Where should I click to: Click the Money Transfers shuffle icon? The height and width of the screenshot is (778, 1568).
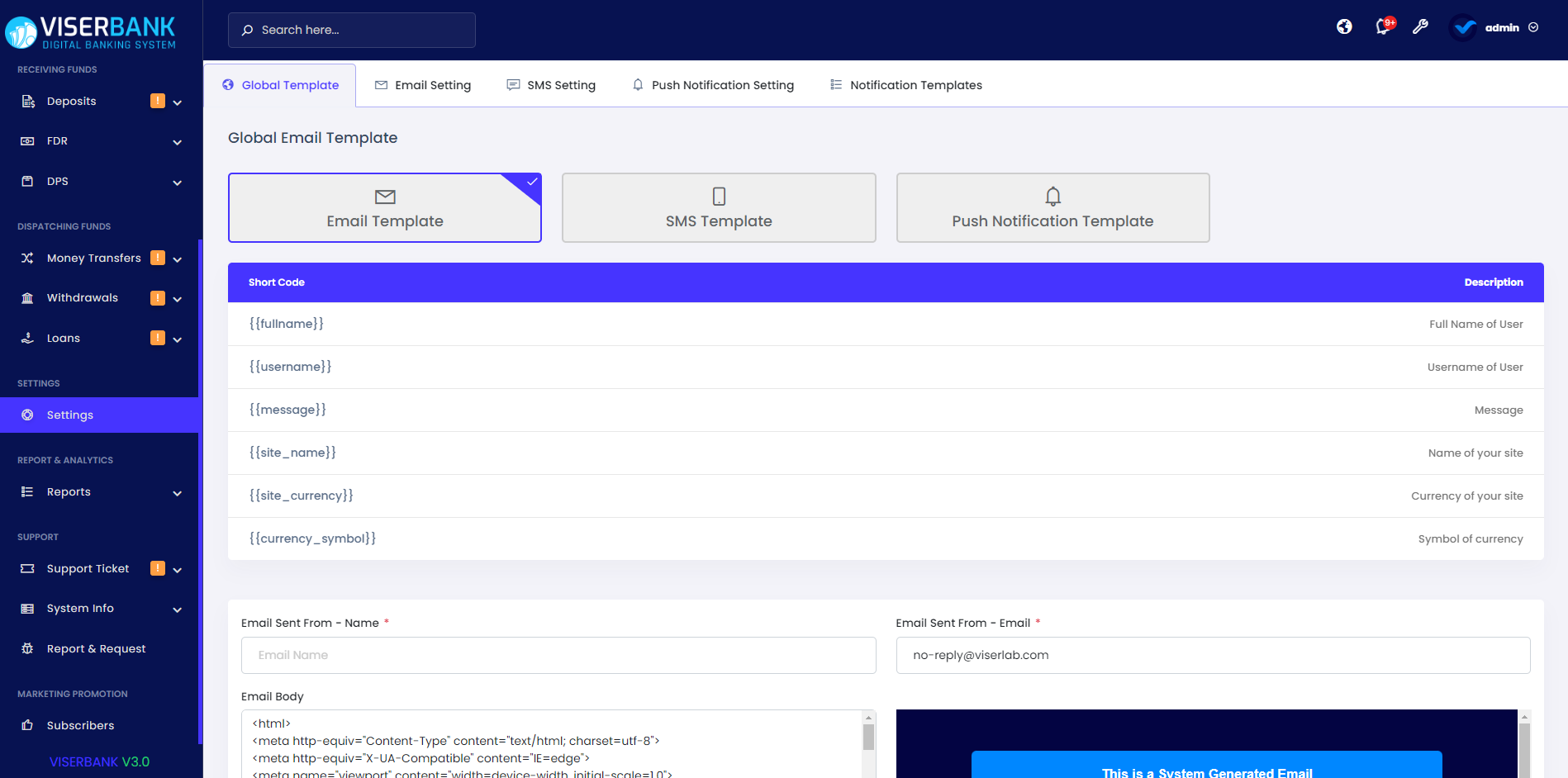click(27, 258)
